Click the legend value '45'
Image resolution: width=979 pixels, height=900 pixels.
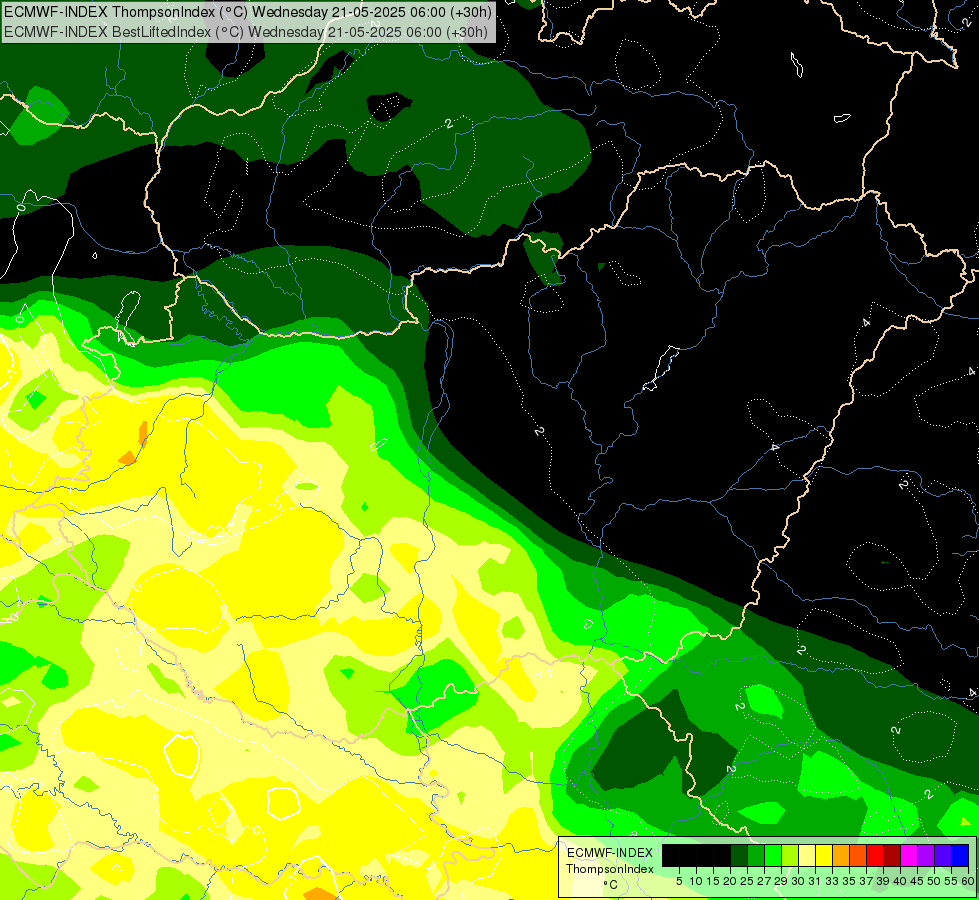click(917, 881)
